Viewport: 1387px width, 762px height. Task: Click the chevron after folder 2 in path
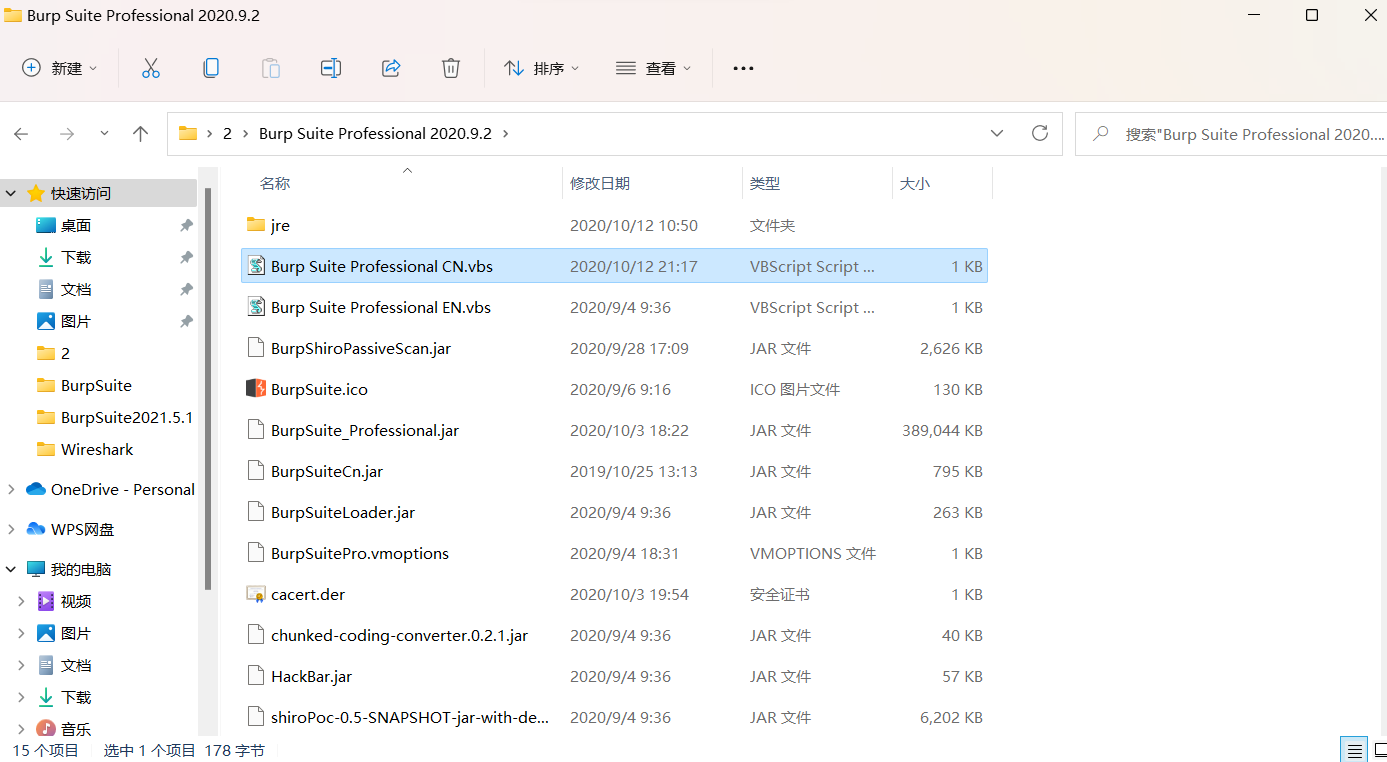(x=244, y=134)
